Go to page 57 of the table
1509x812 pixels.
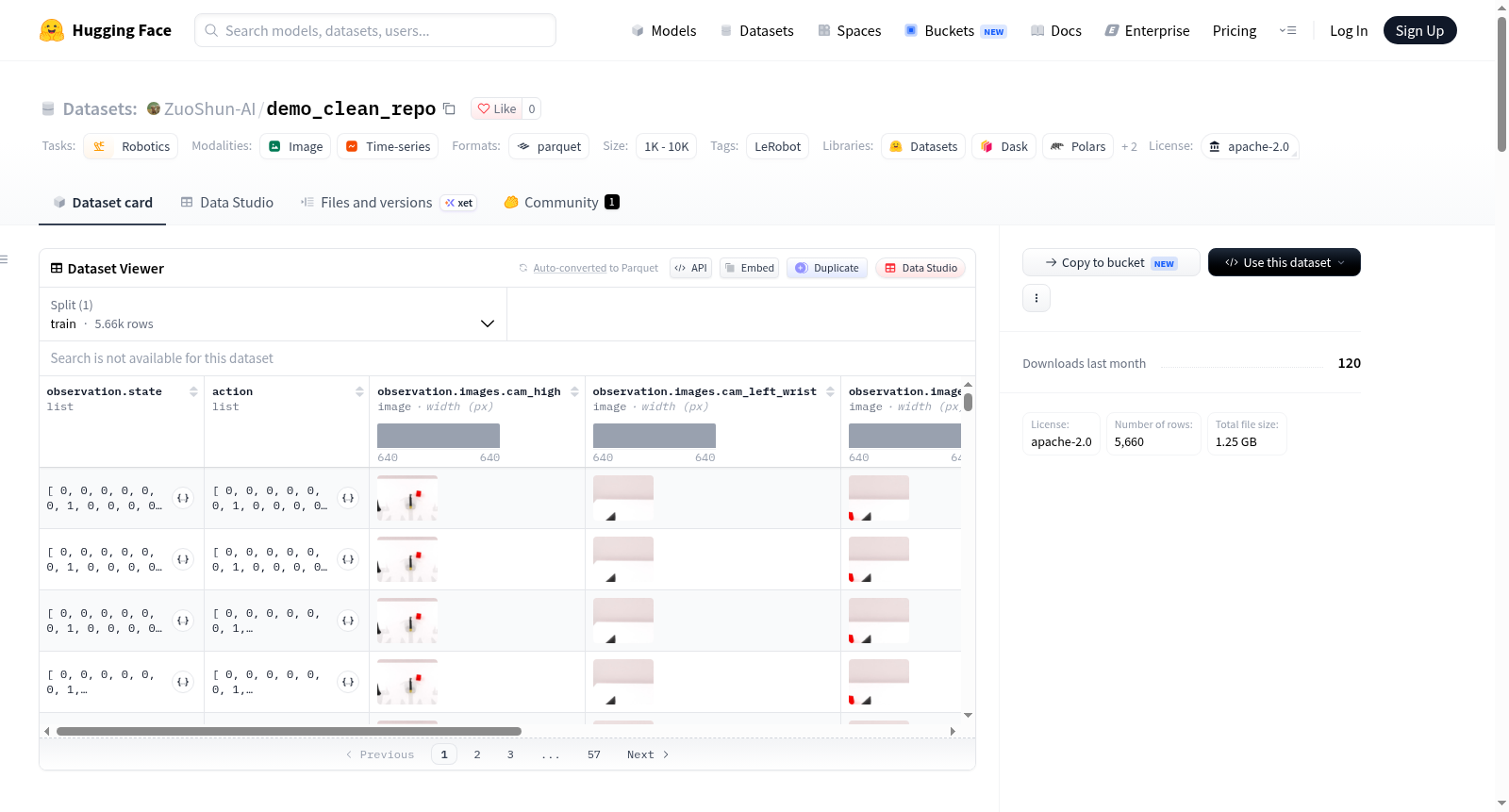tap(594, 754)
